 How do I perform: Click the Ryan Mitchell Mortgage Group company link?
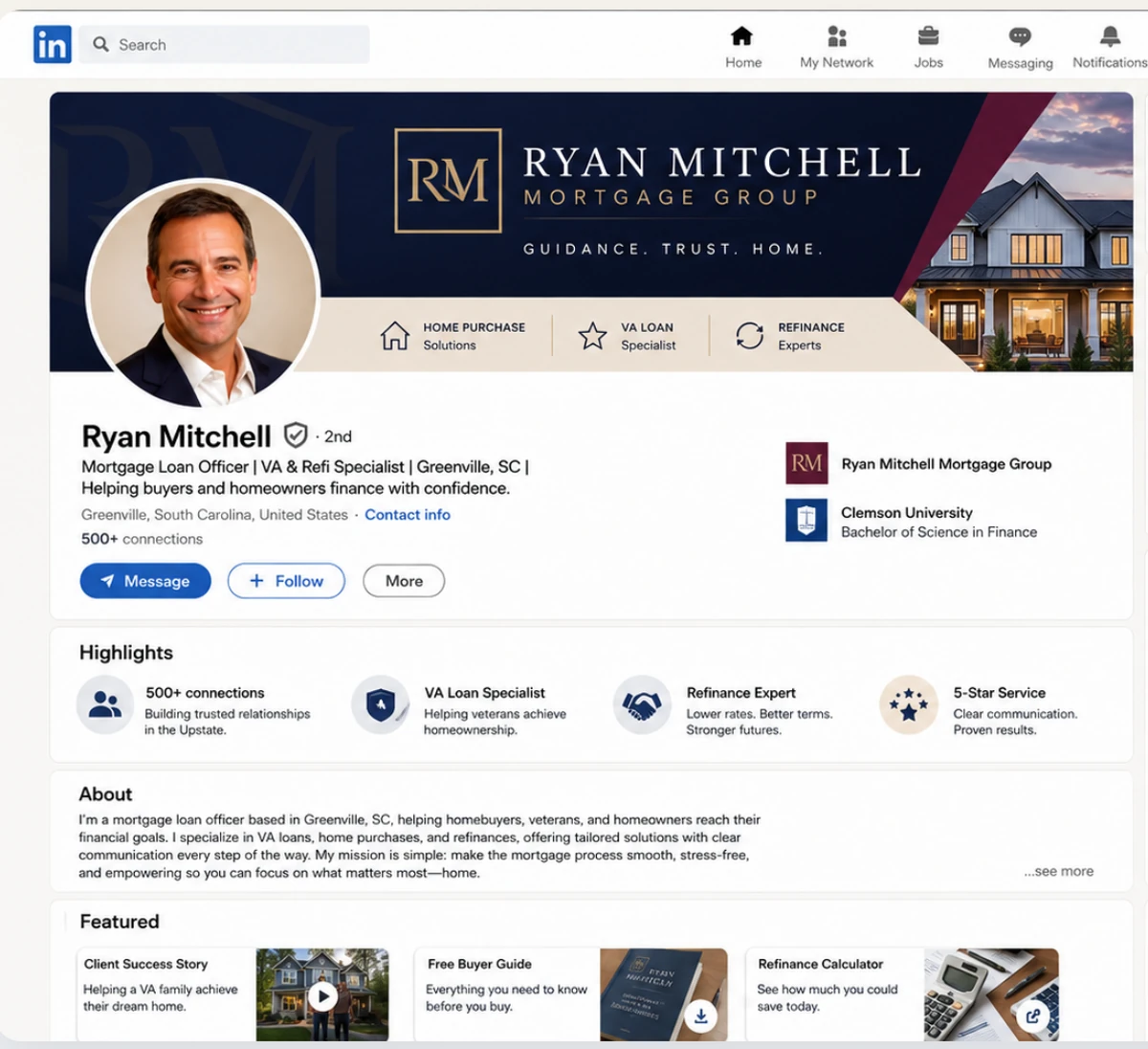[946, 464]
